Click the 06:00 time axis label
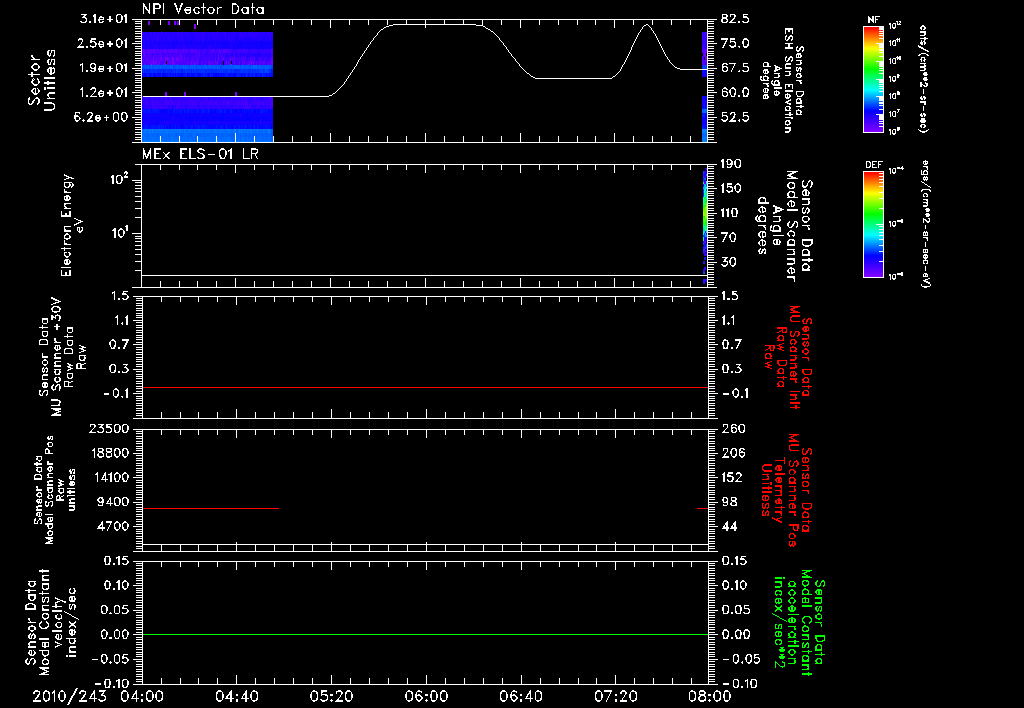The width and height of the screenshot is (1024, 708). tap(426, 696)
